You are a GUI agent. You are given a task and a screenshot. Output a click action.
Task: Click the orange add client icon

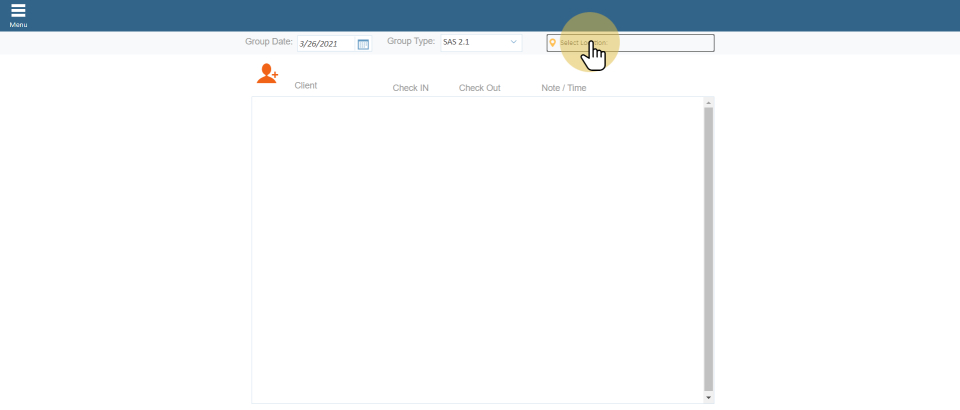267,73
